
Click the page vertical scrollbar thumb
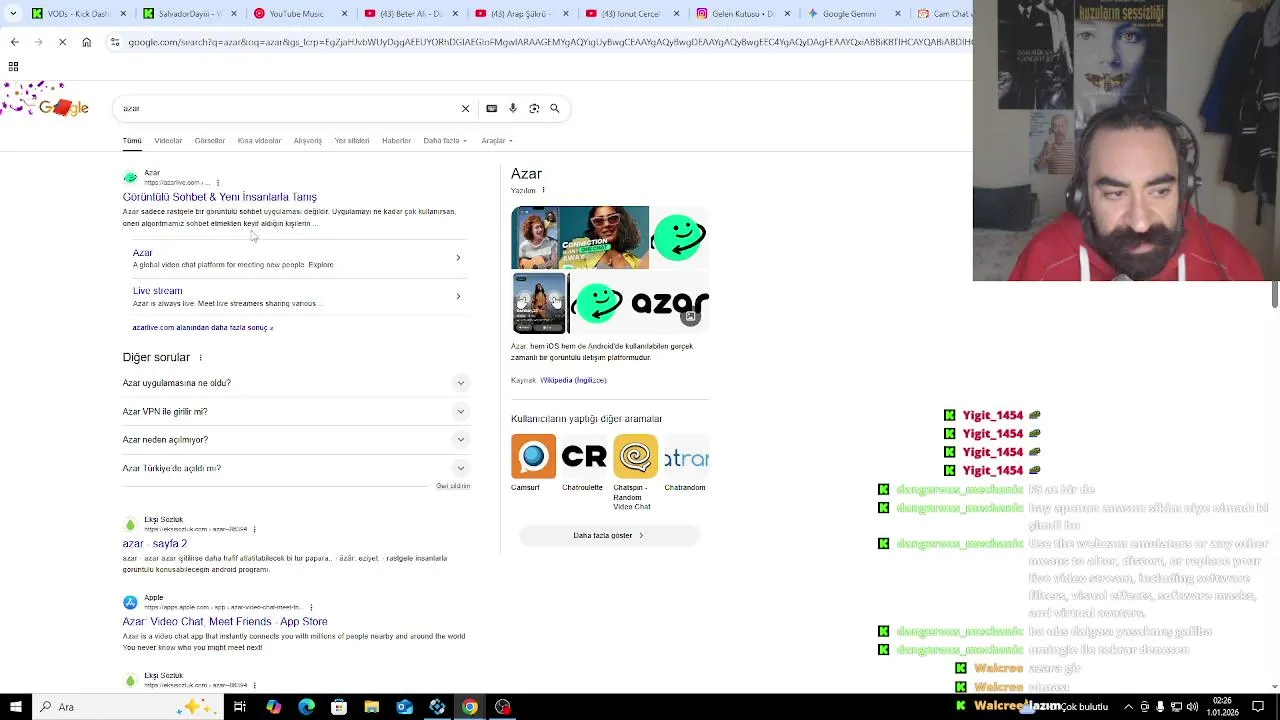(x=1275, y=294)
